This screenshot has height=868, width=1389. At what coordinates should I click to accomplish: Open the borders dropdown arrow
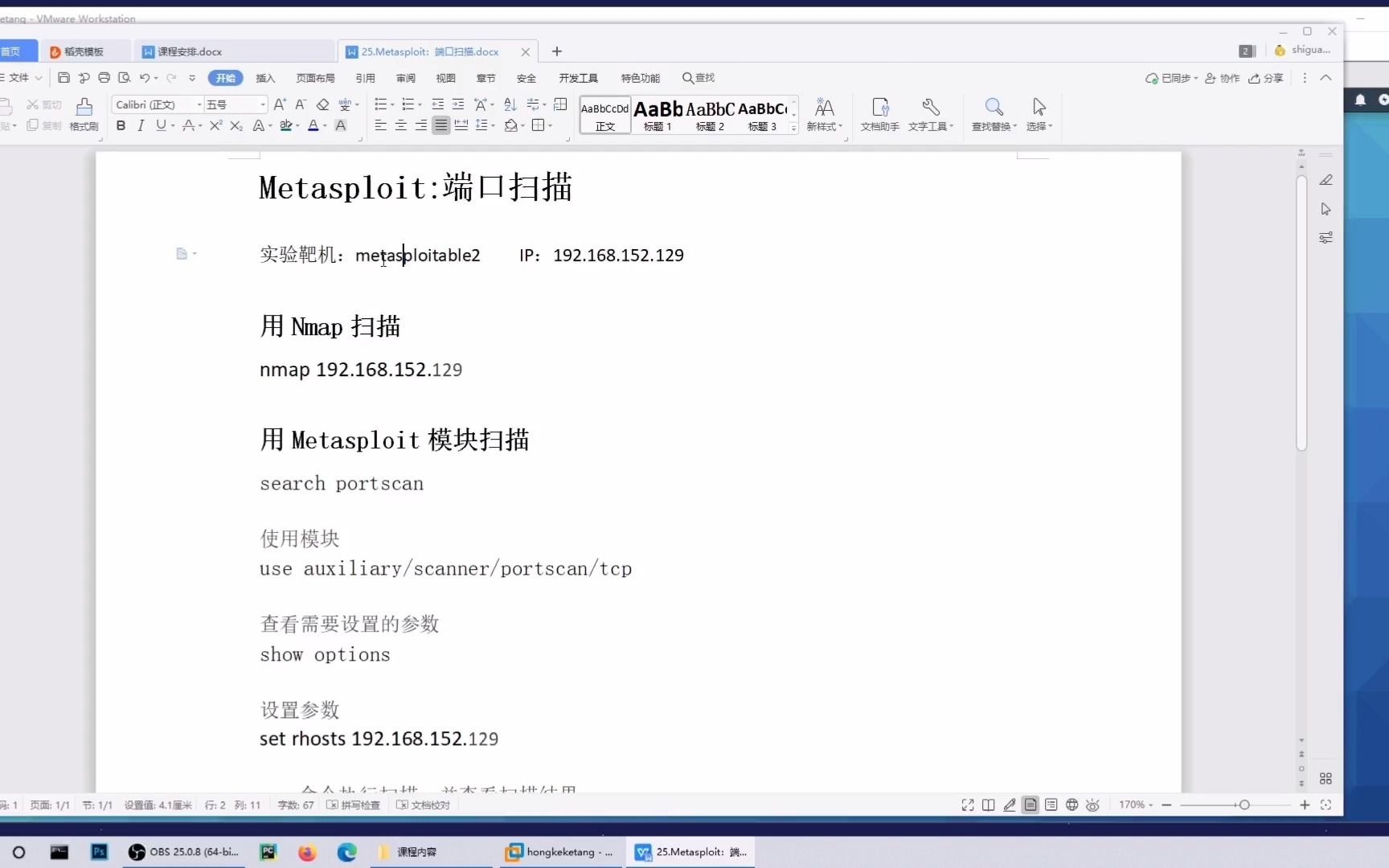550,126
